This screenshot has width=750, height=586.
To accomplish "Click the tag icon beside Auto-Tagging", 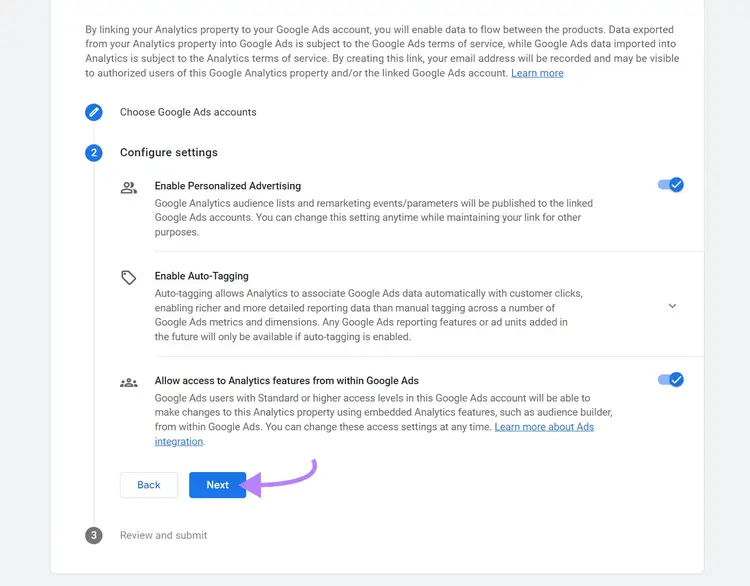I will point(128,277).
